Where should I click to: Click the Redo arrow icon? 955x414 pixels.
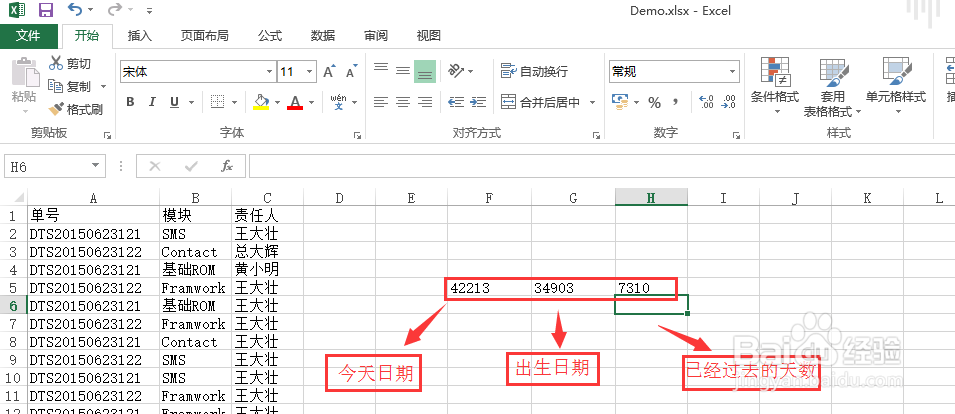click(114, 10)
